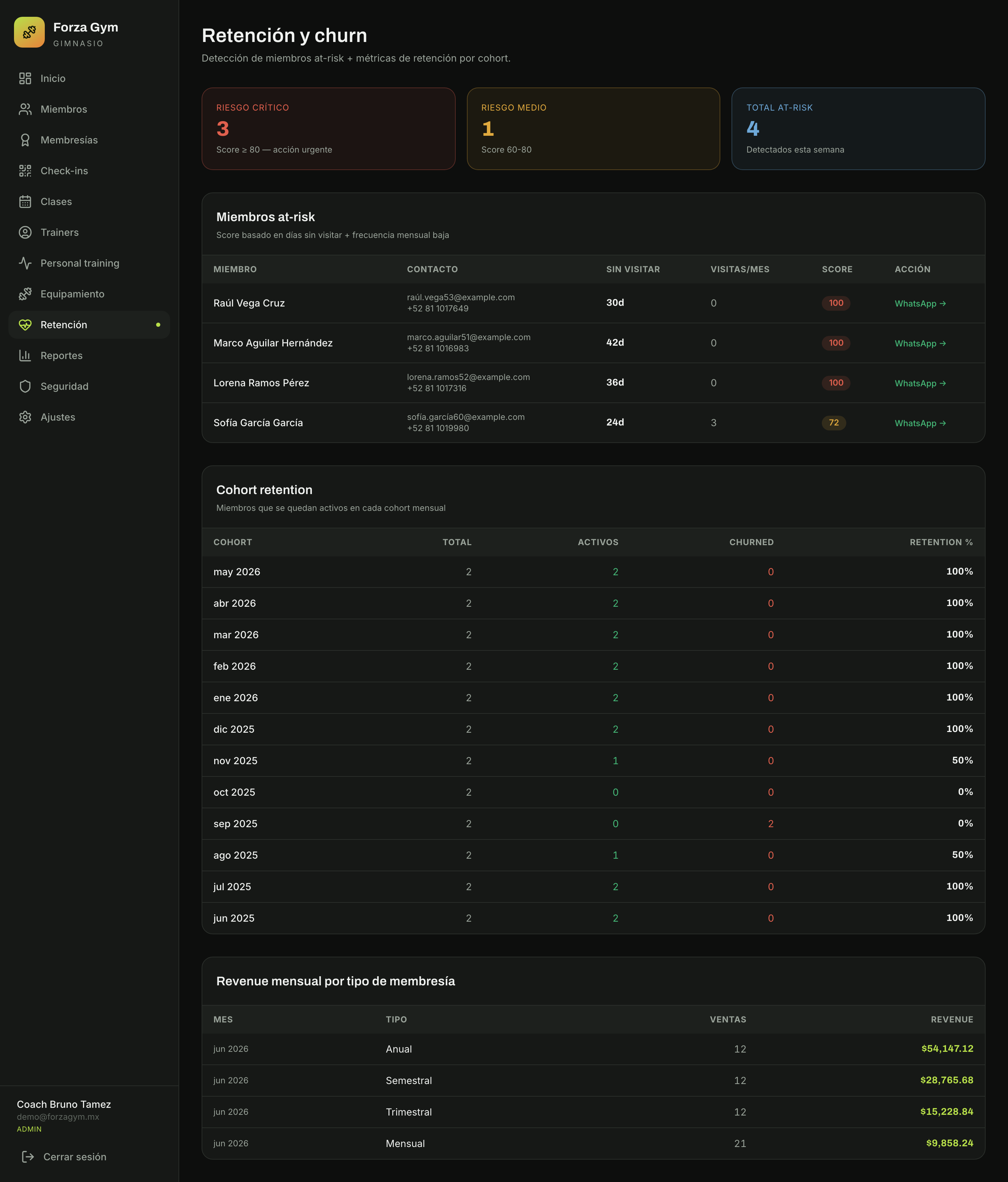Select the Miembros people icon
Image resolution: width=1008 pixels, height=1182 pixels.
(x=25, y=109)
